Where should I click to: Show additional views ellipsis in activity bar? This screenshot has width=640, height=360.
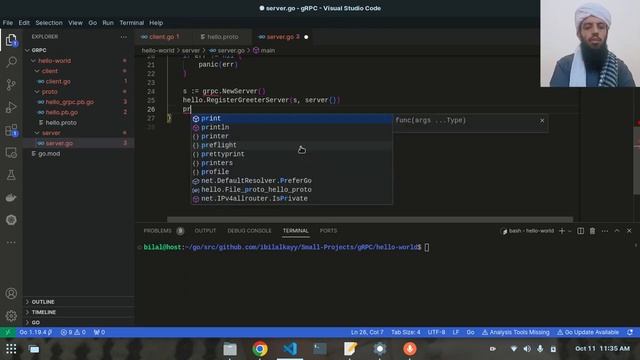[11, 242]
